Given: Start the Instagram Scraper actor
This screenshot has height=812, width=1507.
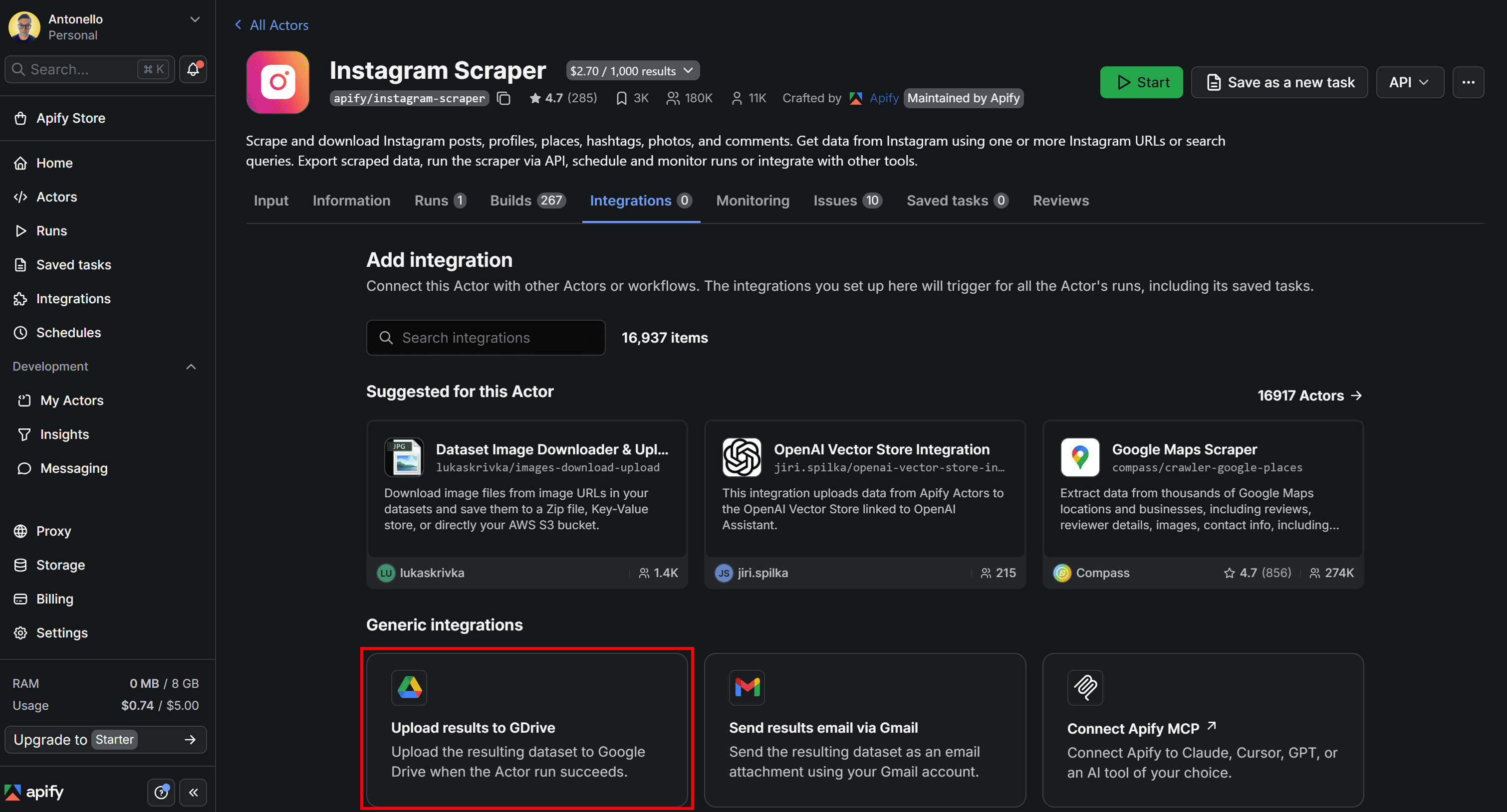Looking at the screenshot, I should [1141, 82].
